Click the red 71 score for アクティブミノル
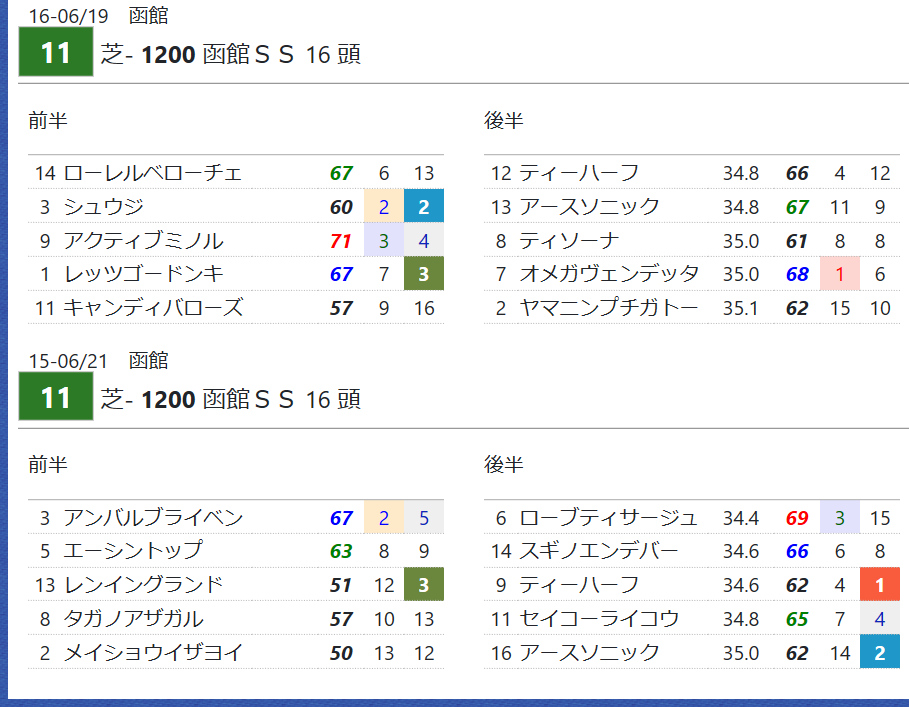Screen dimensions: 909x707 tap(341, 240)
